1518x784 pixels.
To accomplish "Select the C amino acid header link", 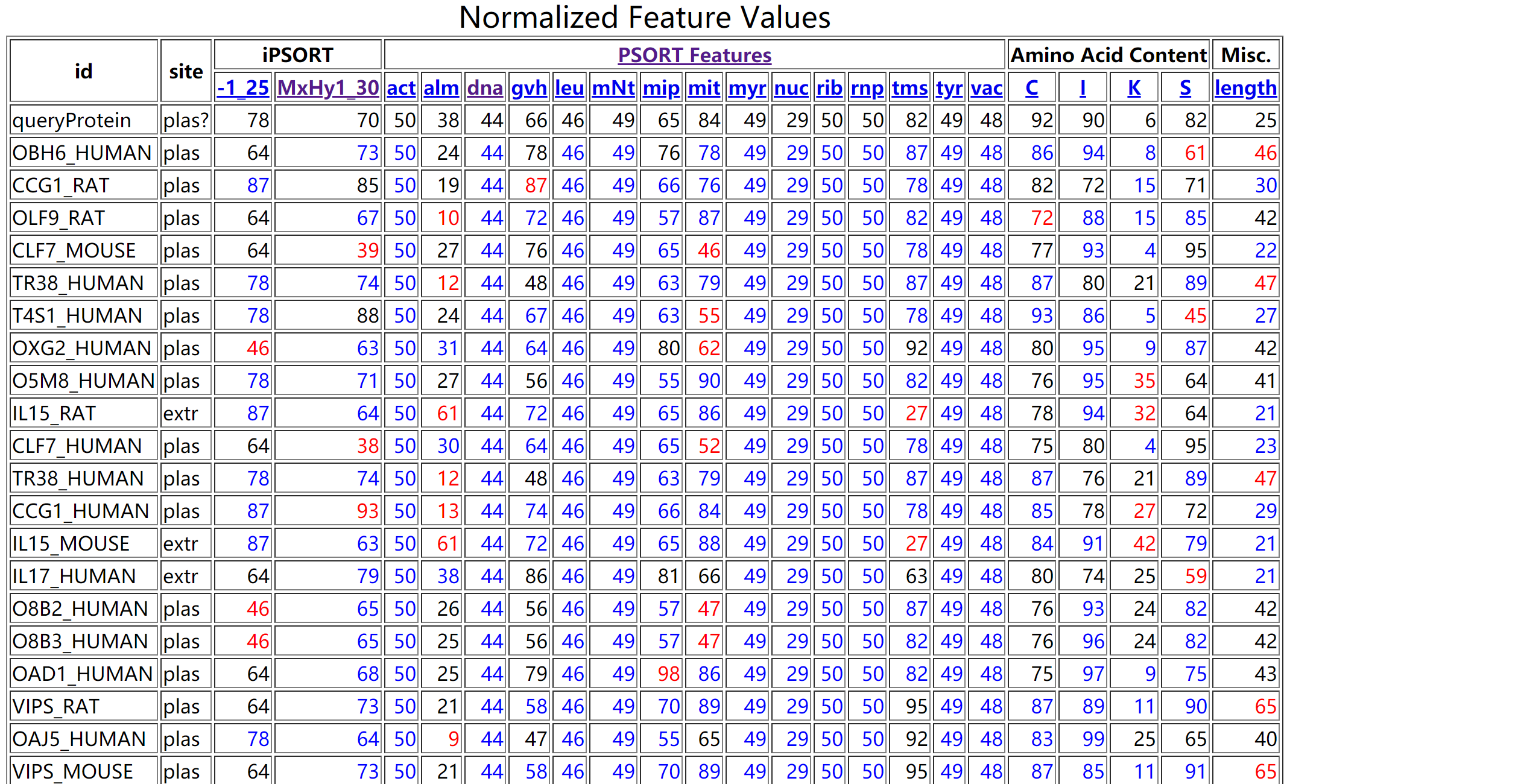I will [x=1031, y=87].
